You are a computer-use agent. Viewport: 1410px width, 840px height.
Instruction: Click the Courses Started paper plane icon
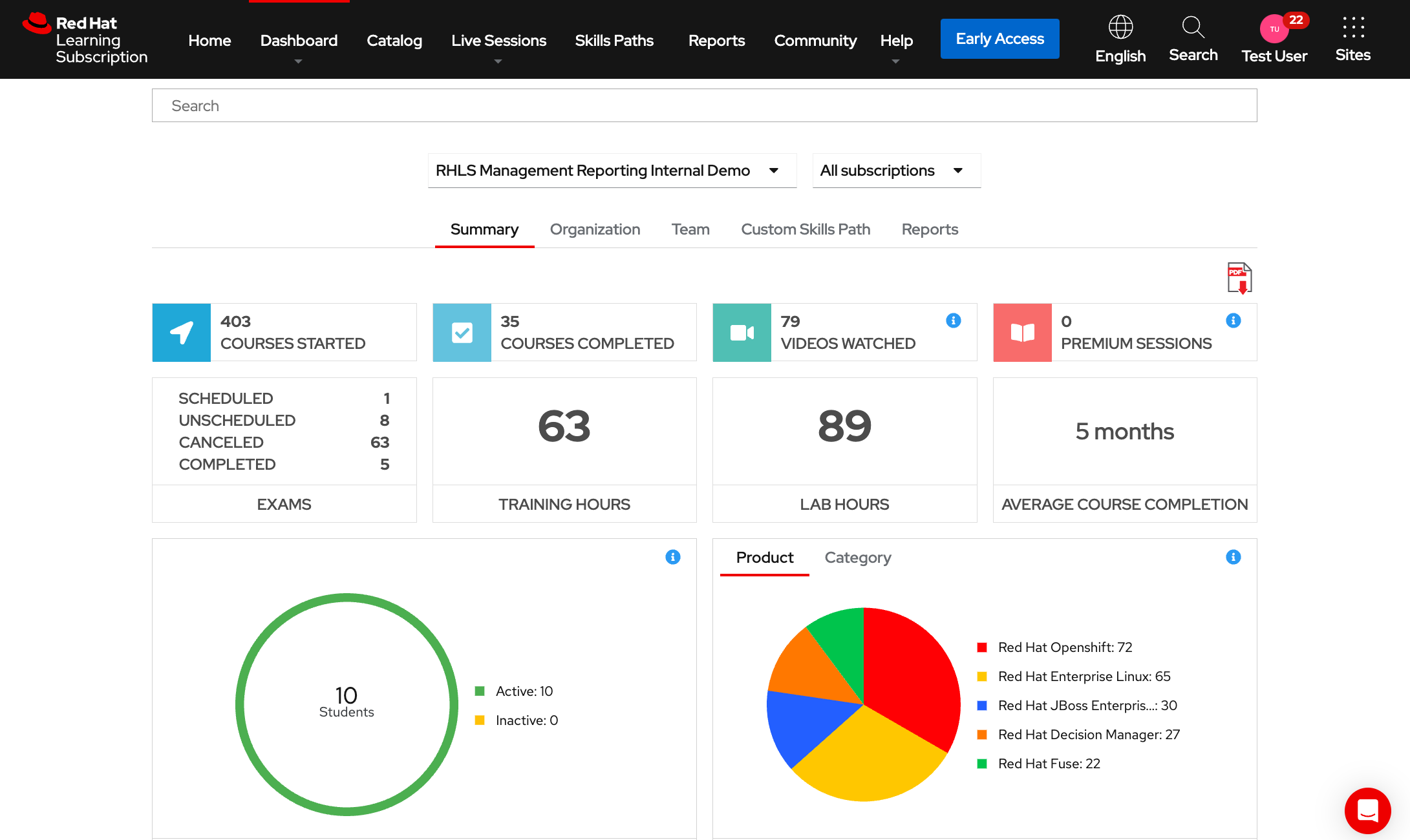click(x=181, y=332)
